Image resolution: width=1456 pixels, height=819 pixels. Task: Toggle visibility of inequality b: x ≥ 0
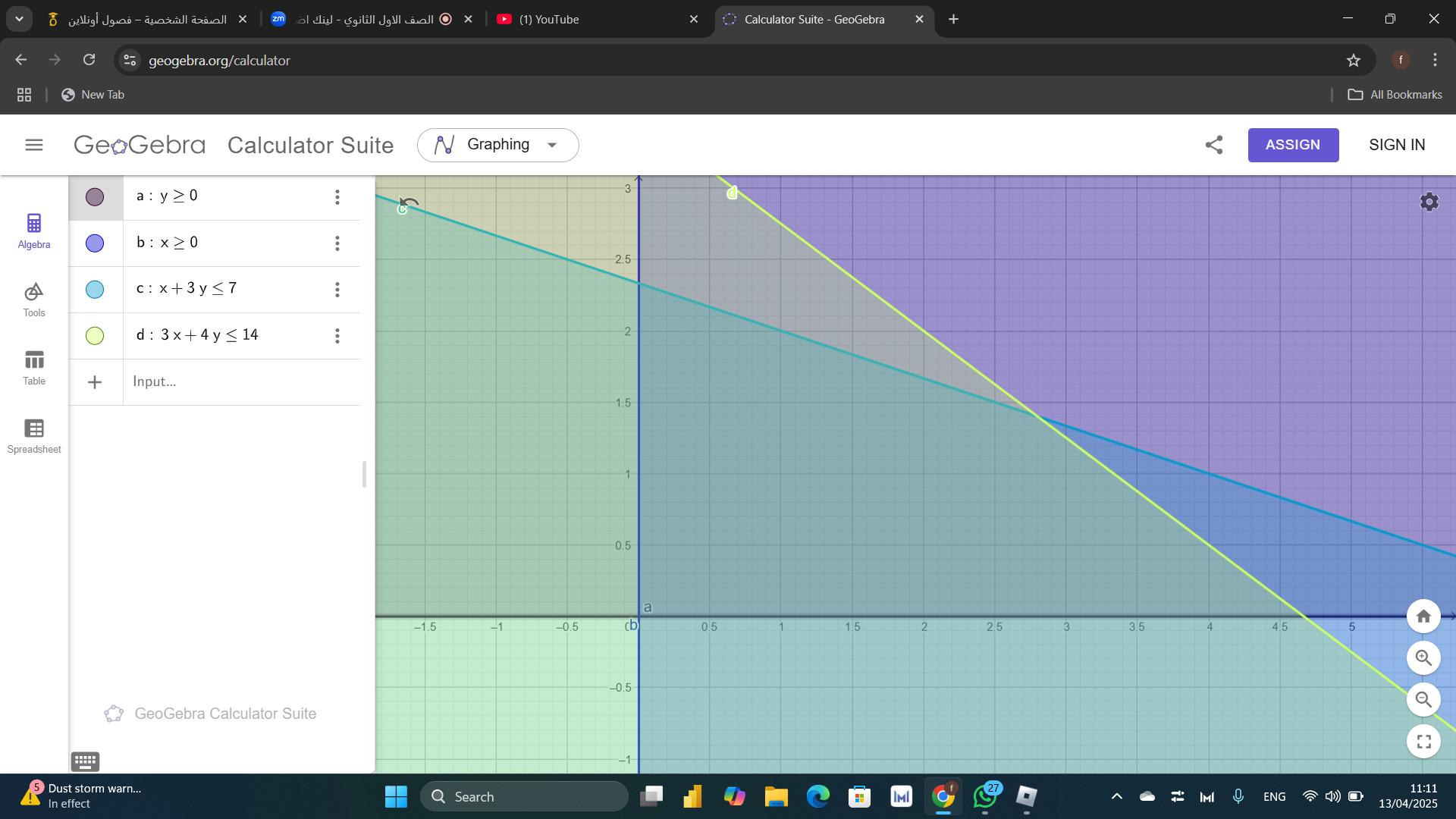[95, 243]
